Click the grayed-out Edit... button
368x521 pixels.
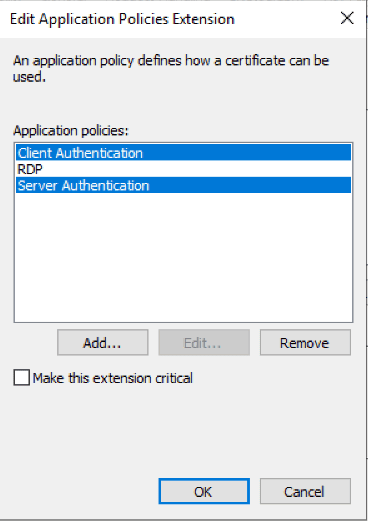pyautogui.click(x=204, y=343)
